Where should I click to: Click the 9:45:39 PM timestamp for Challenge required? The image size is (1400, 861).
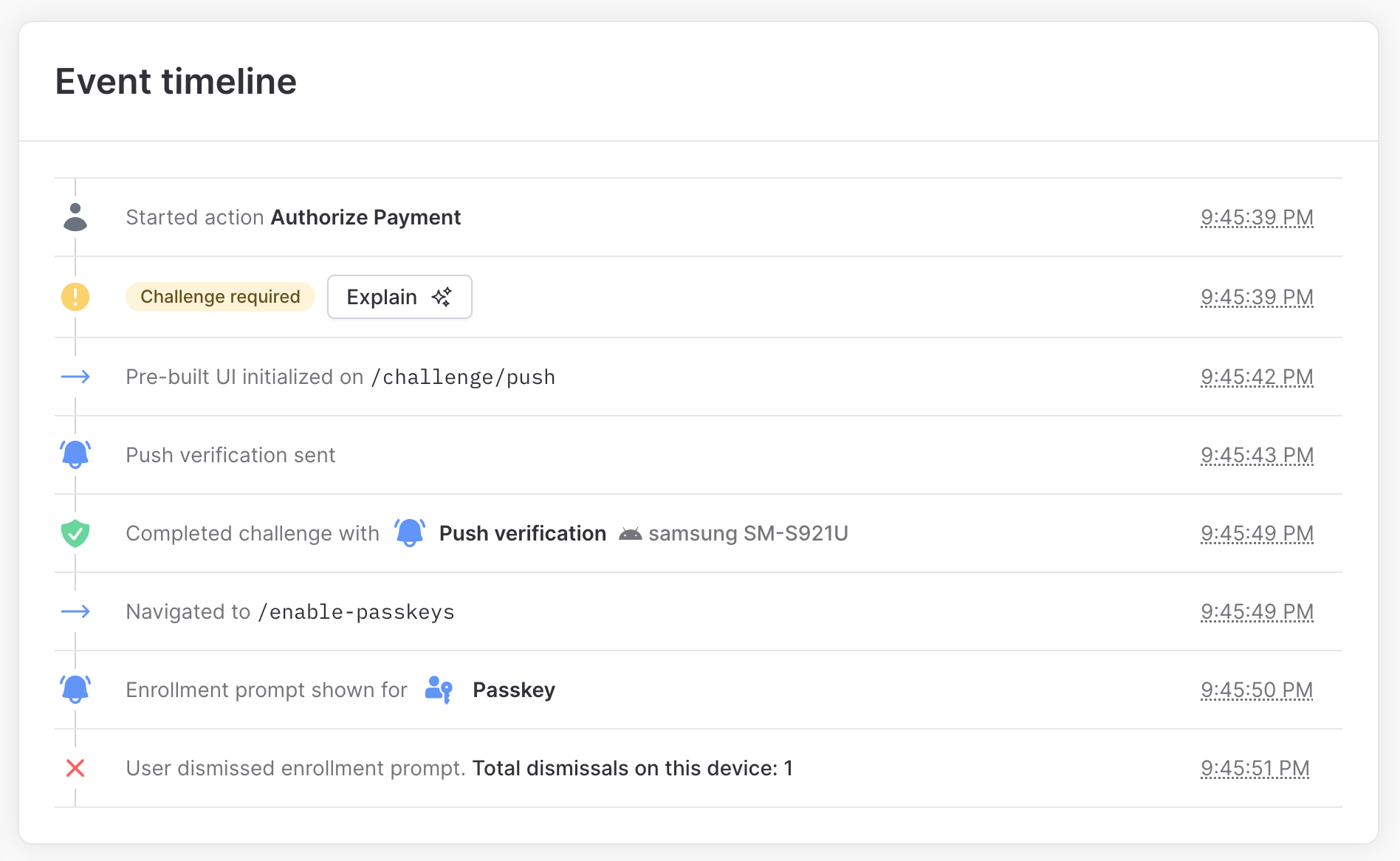coord(1257,297)
